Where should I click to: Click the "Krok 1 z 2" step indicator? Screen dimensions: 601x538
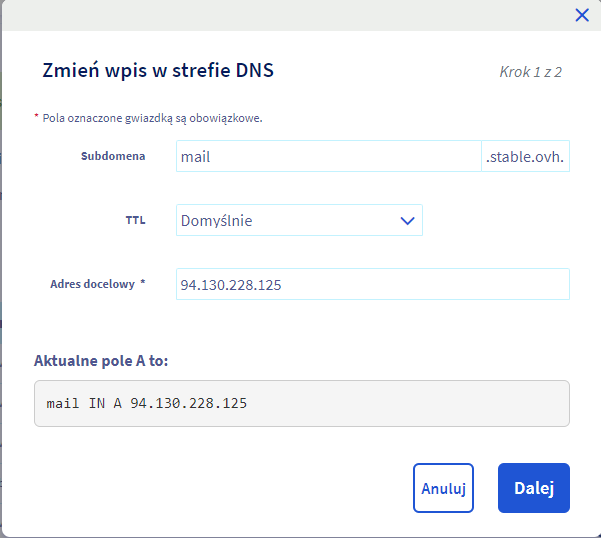pyautogui.click(x=530, y=72)
